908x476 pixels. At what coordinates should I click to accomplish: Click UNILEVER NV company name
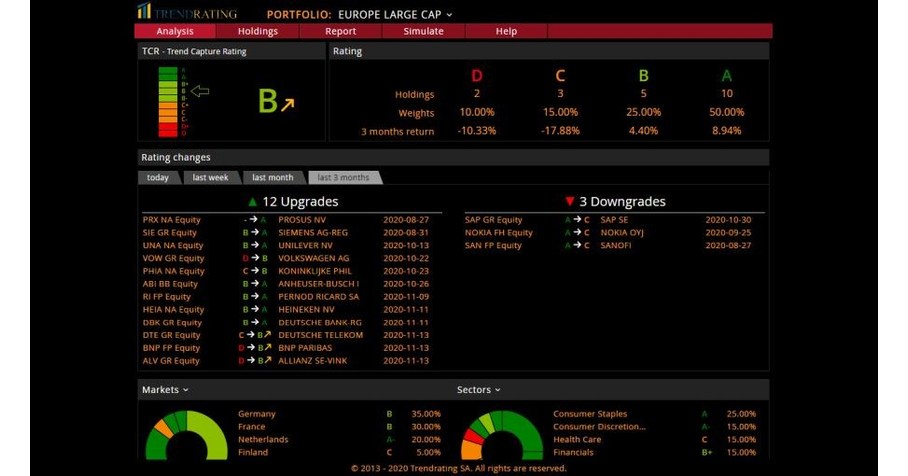(305, 246)
